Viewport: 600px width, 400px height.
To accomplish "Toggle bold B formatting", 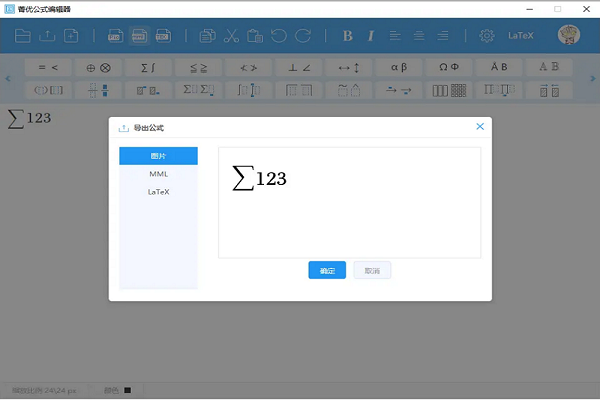I will 348,36.
